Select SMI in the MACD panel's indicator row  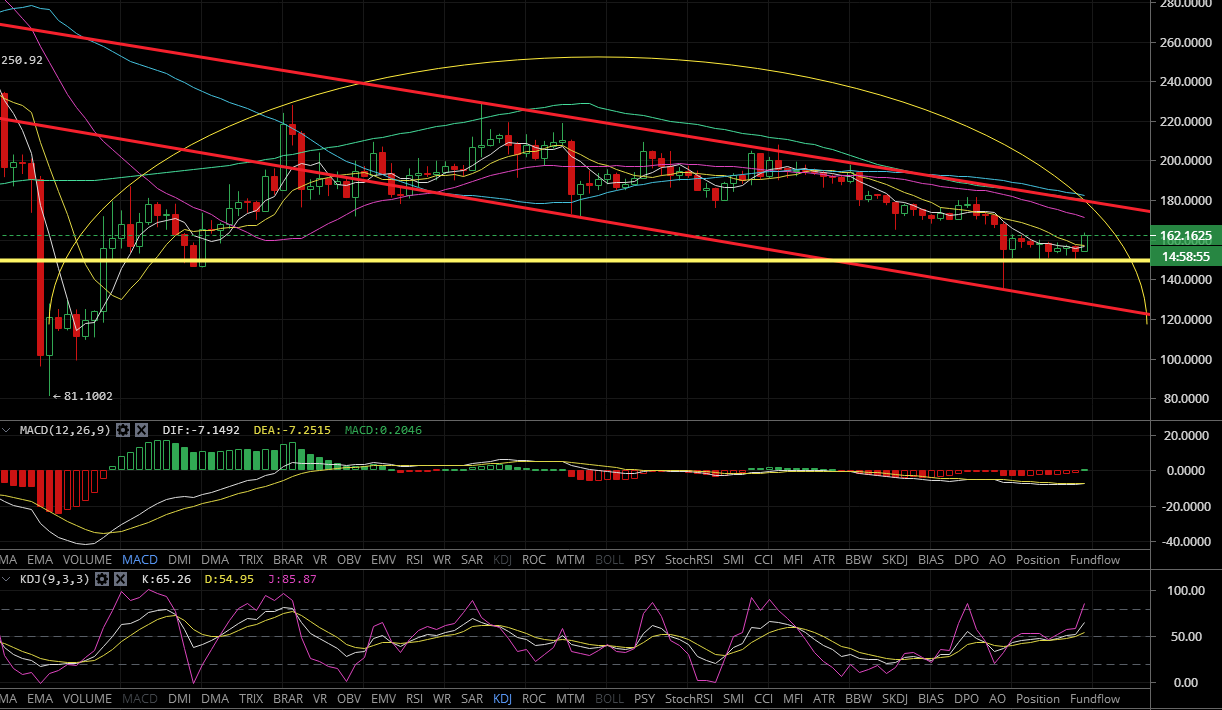pos(733,560)
